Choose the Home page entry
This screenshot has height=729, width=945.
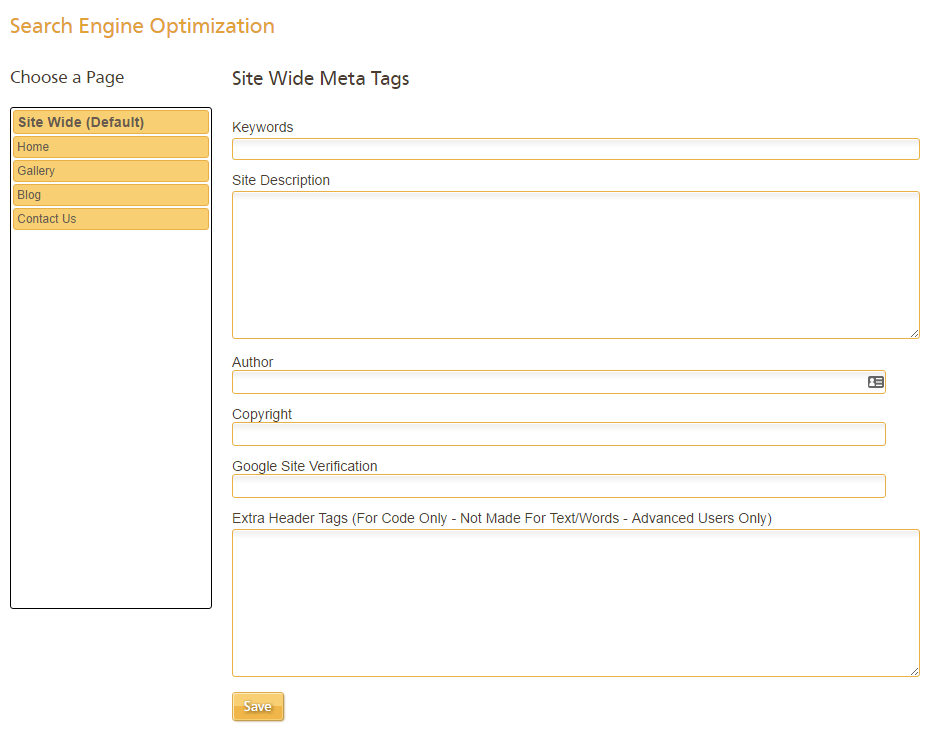pos(111,147)
